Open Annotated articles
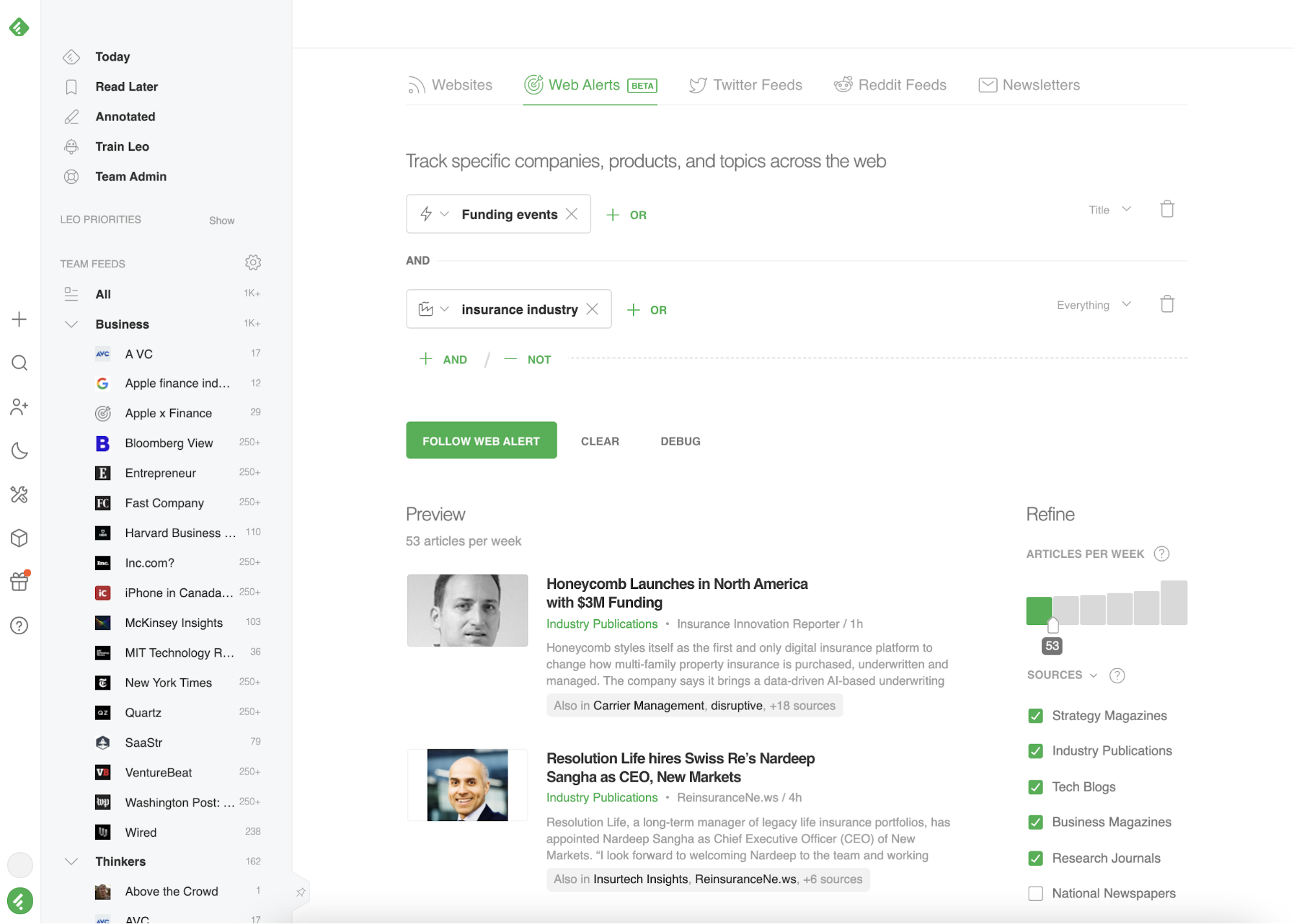 pyautogui.click(x=125, y=116)
